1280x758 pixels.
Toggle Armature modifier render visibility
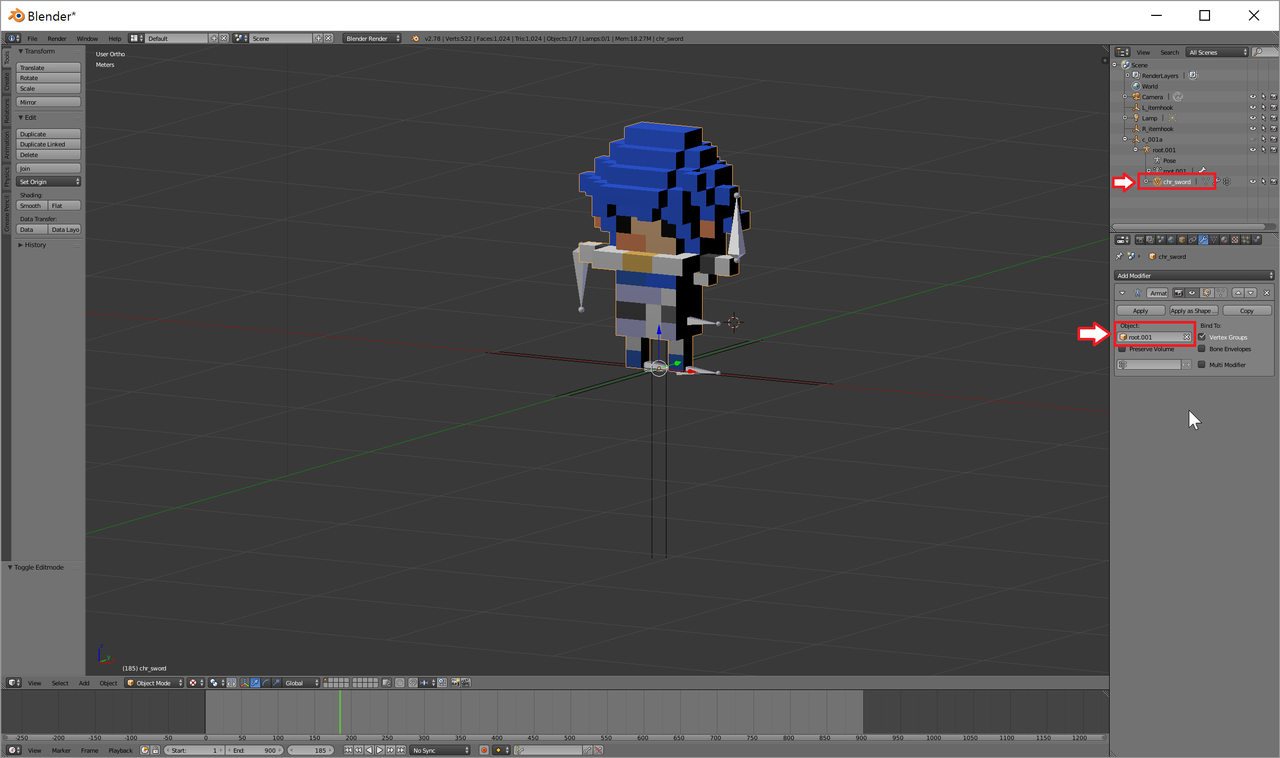pos(1180,293)
